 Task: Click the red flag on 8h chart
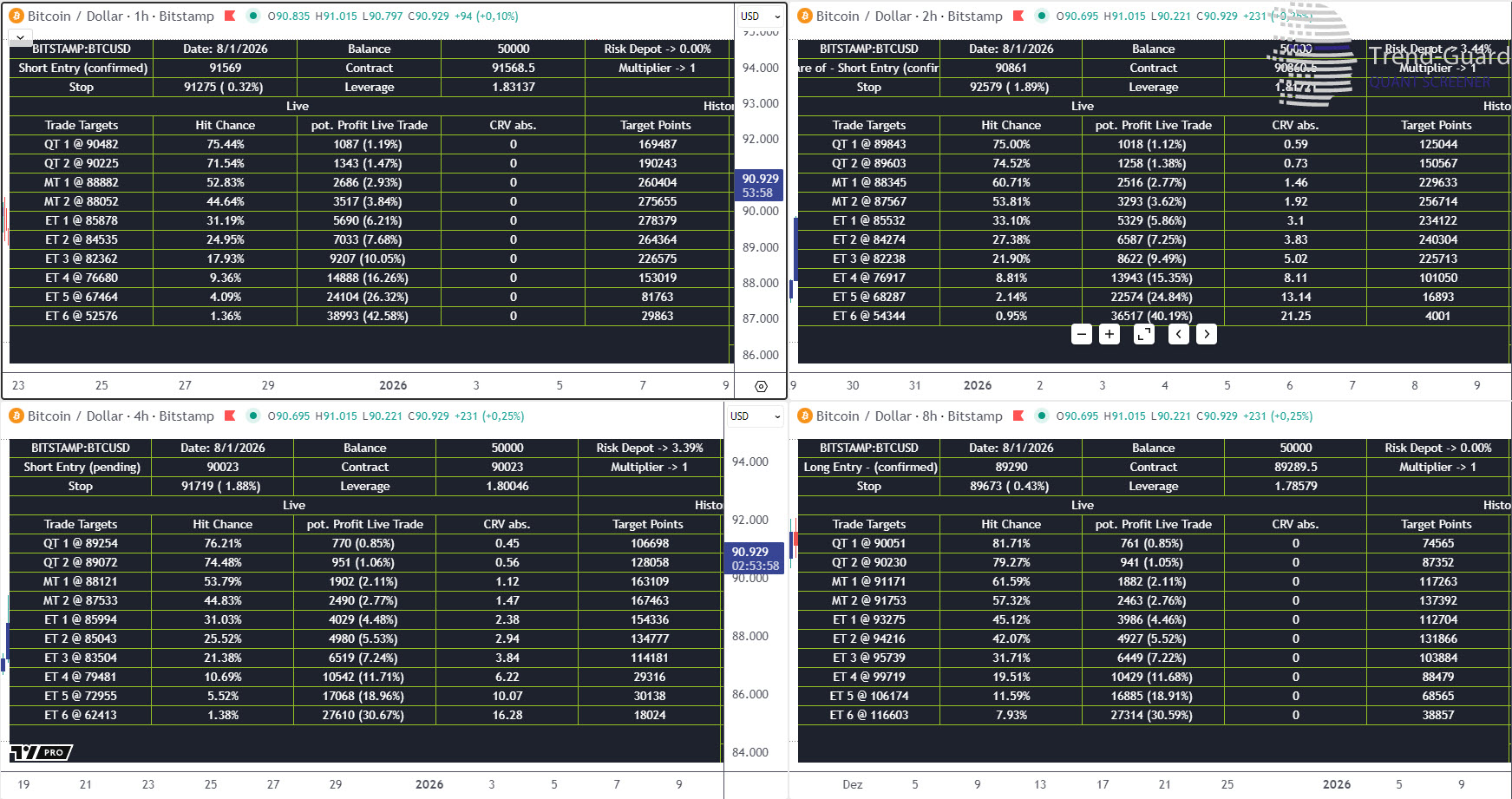click(x=1018, y=416)
